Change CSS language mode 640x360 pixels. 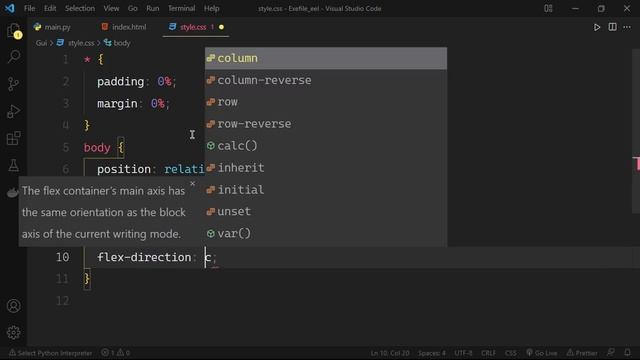click(x=511, y=353)
